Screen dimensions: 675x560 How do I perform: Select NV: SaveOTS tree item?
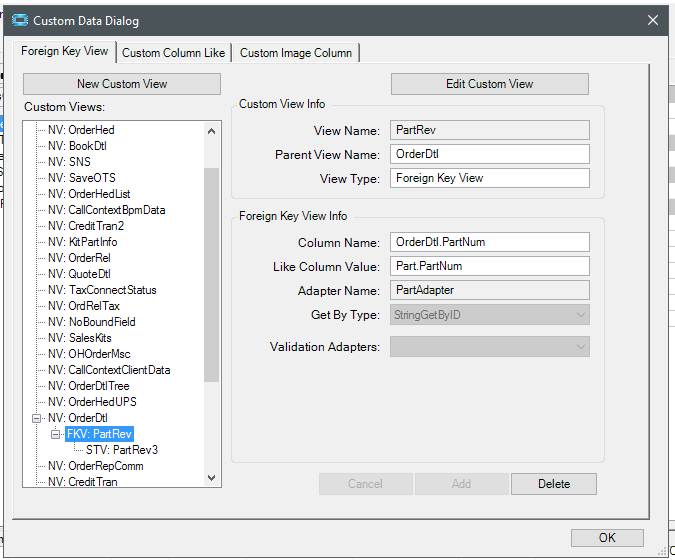tap(81, 178)
